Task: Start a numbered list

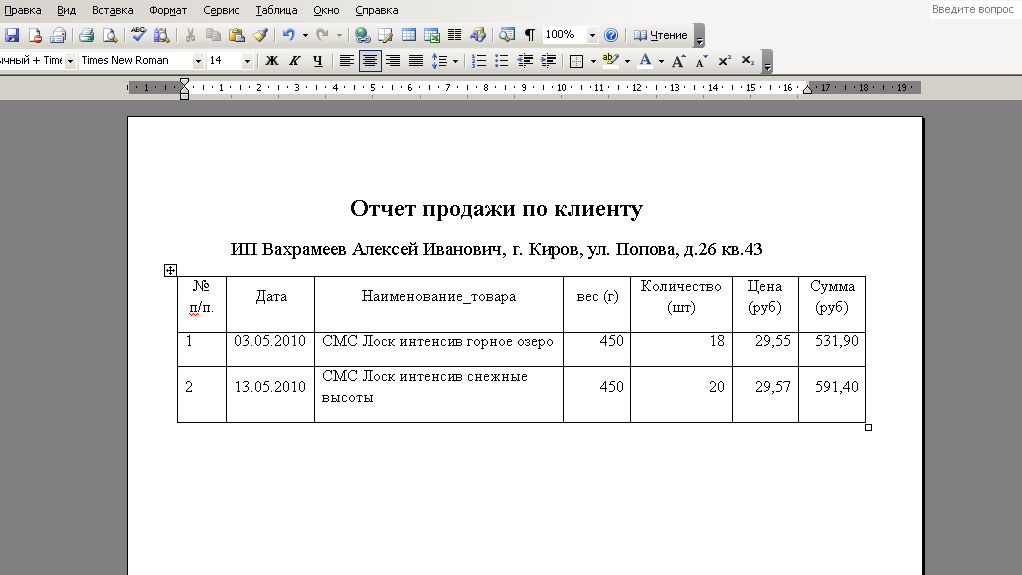Action: pyautogui.click(x=478, y=61)
